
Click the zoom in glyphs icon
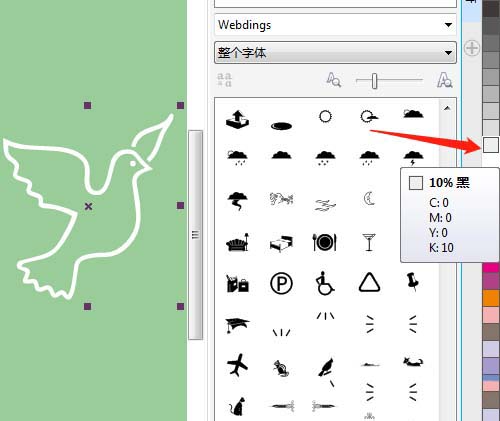(x=445, y=80)
